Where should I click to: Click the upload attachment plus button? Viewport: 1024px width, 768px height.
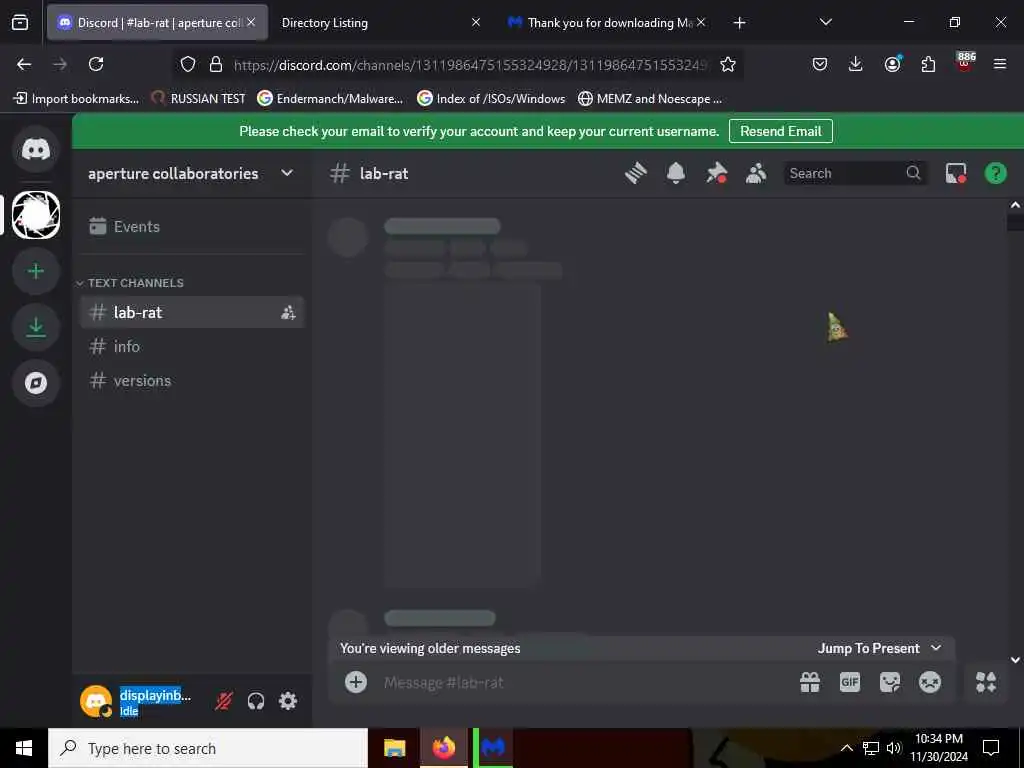pos(356,682)
